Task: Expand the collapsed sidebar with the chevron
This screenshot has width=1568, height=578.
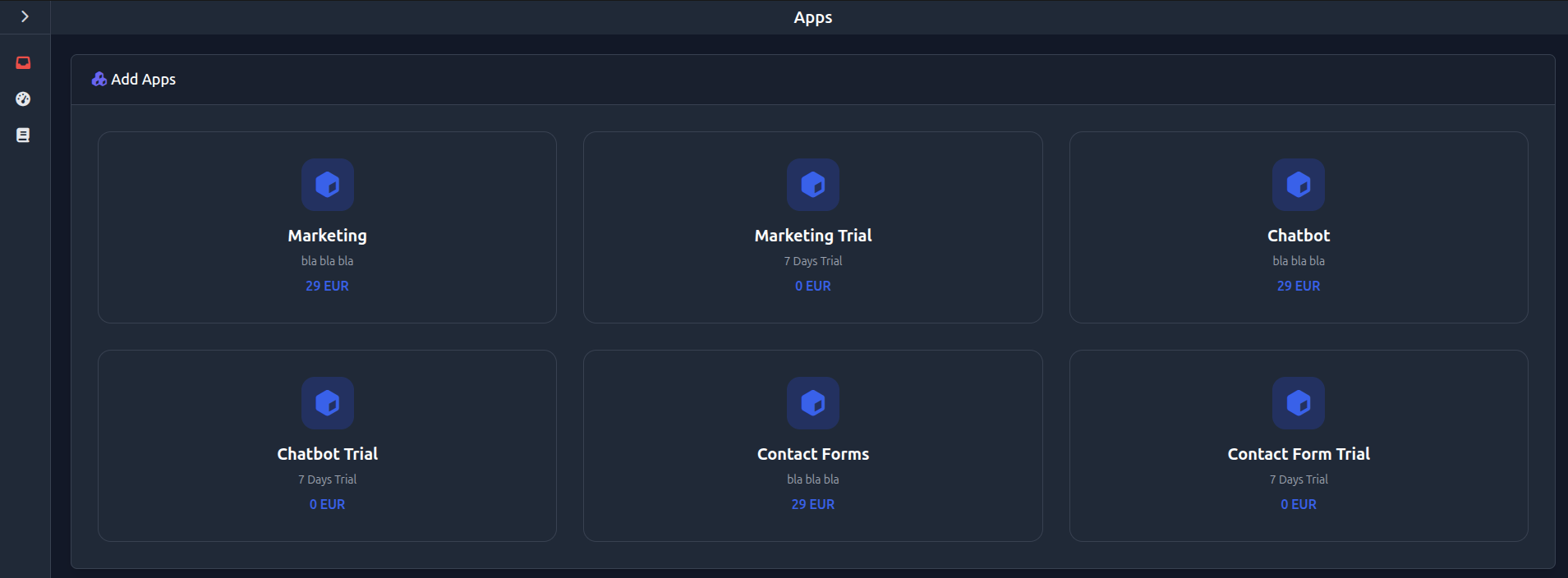Action: (x=25, y=16)
